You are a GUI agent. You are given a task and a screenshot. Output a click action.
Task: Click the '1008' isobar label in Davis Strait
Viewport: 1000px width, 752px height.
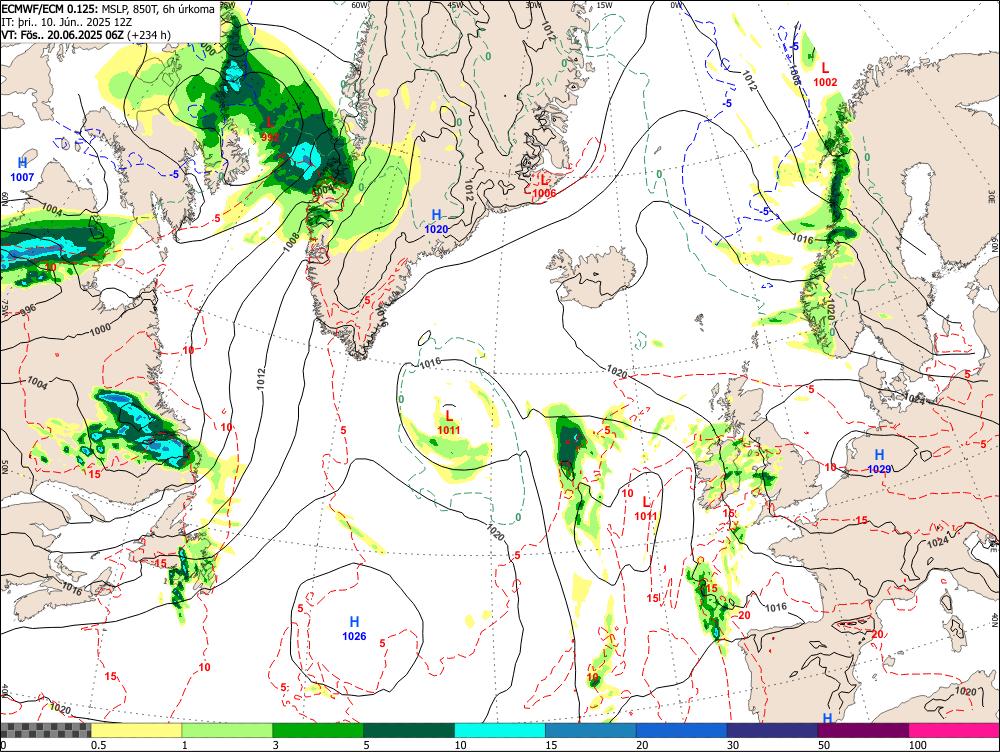tap(291, 240)
